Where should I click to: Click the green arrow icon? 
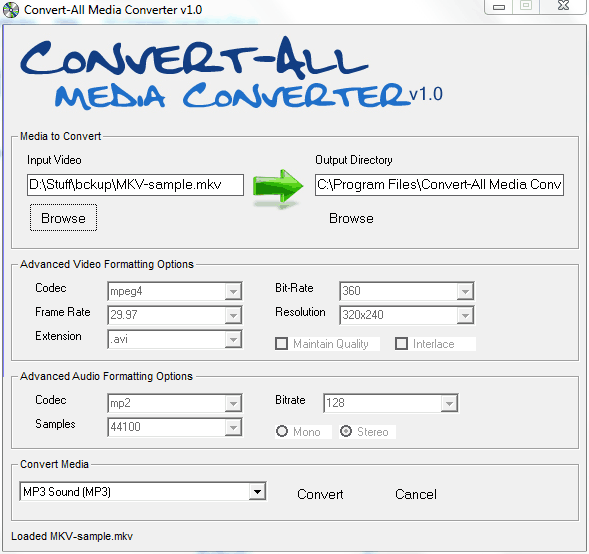pyautogui.click(x=278, y=187)
